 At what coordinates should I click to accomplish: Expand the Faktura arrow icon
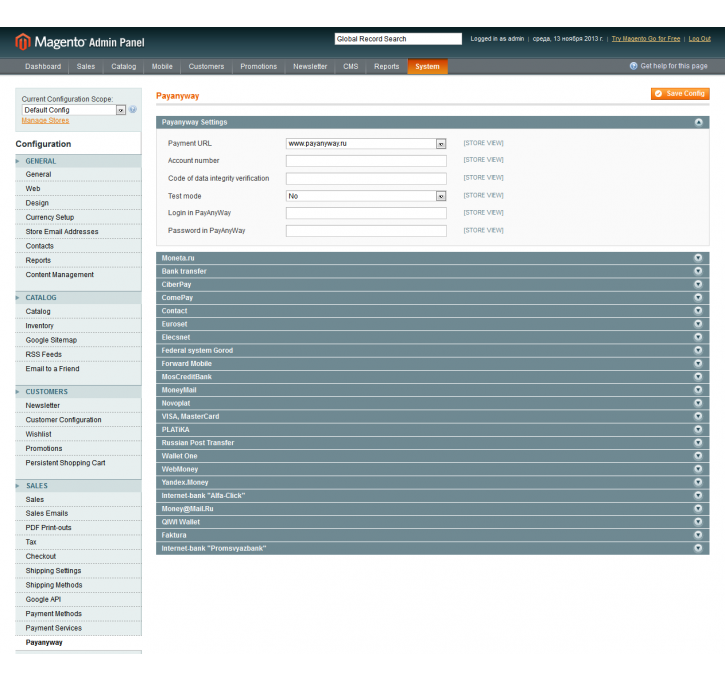698,534
